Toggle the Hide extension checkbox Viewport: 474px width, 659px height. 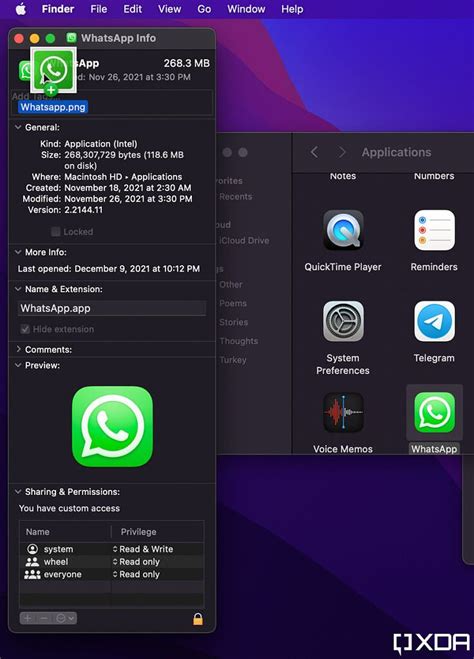point(25,329)
